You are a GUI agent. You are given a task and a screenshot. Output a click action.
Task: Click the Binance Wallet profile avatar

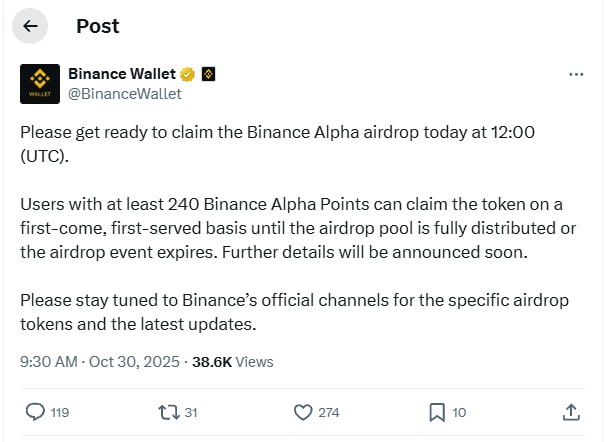coord(39,83)
